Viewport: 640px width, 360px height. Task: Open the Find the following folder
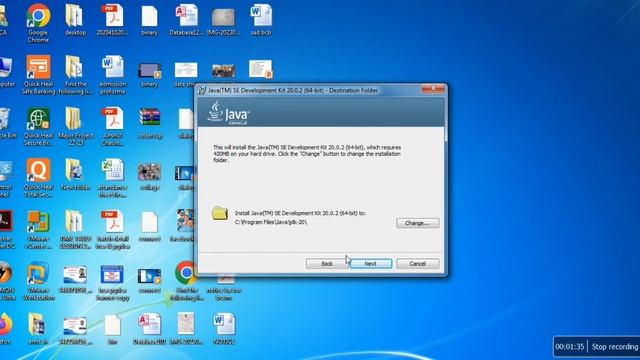point(75,75)
